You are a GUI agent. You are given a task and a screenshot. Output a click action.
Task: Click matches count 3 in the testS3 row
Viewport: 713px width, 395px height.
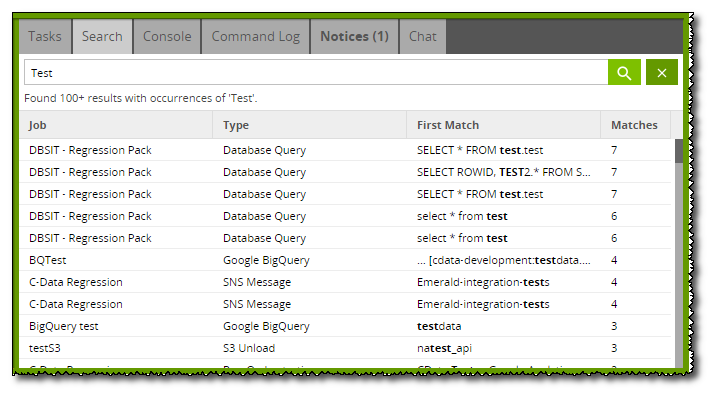pyautogui.click(x=614, y=348)
